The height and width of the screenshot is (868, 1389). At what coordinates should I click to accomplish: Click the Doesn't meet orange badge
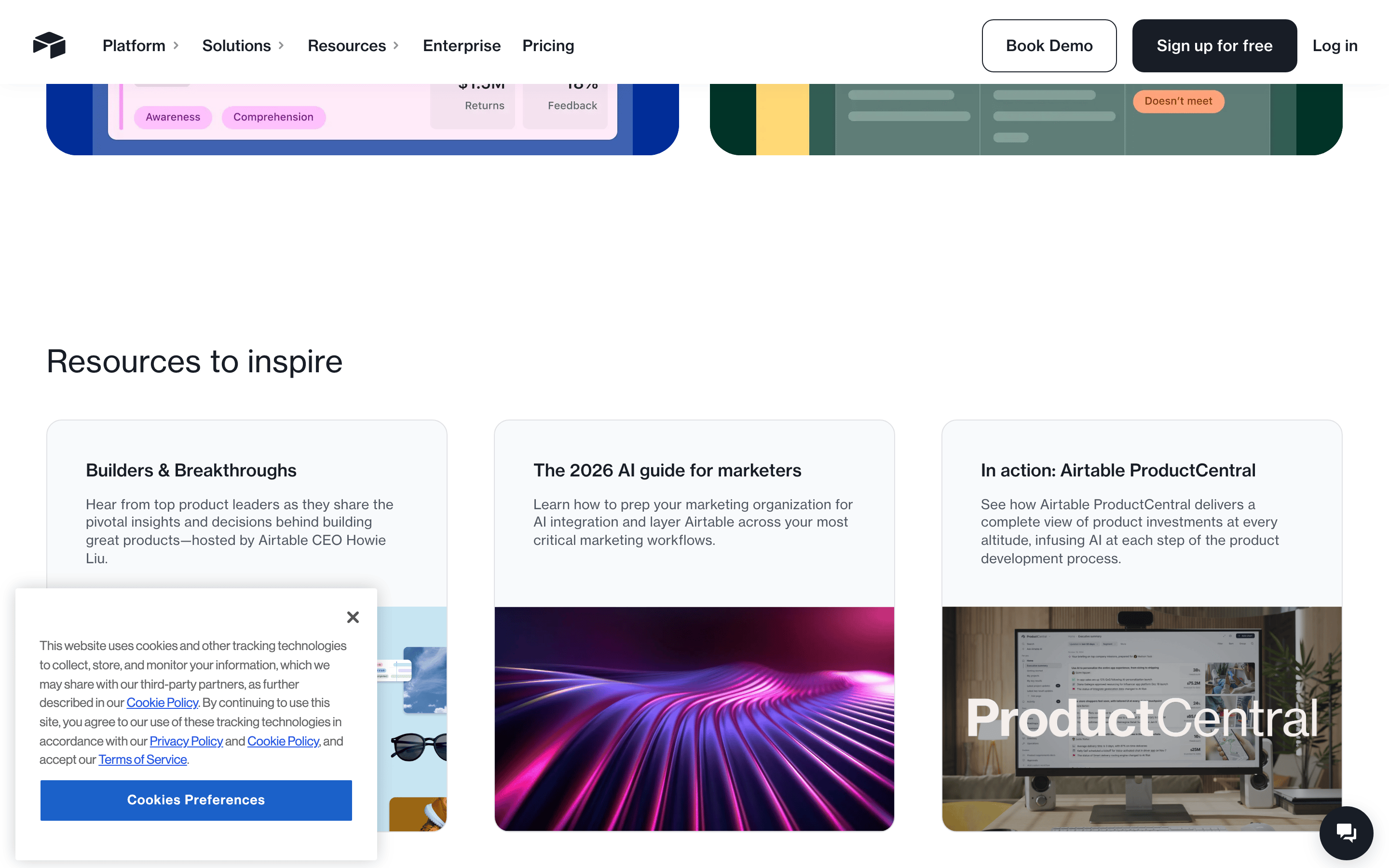tap(1178, 101)
